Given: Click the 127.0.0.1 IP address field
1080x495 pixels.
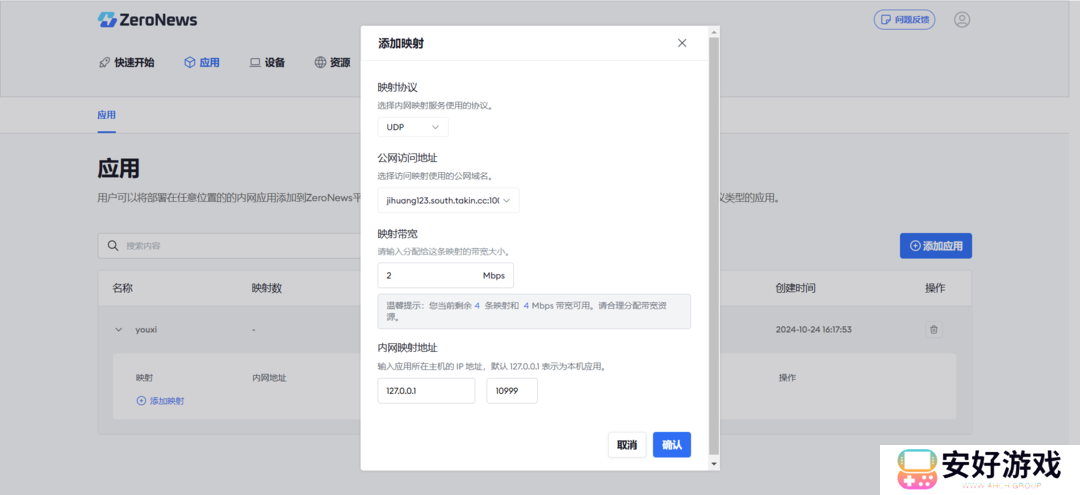Looking at the screenshot, I should [426, 391].
